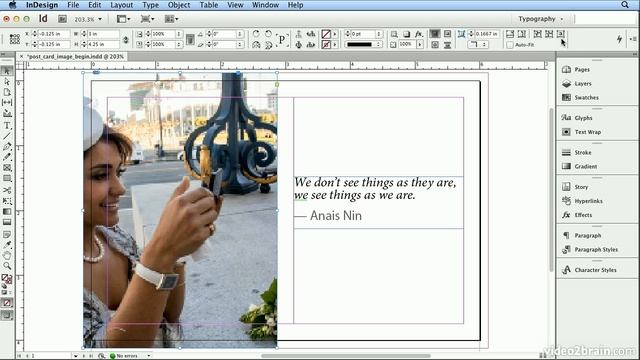Viewport: 640px width, 360px height.
Task: Open the Typography workspace switcher
Action: [x=540, y=19]
